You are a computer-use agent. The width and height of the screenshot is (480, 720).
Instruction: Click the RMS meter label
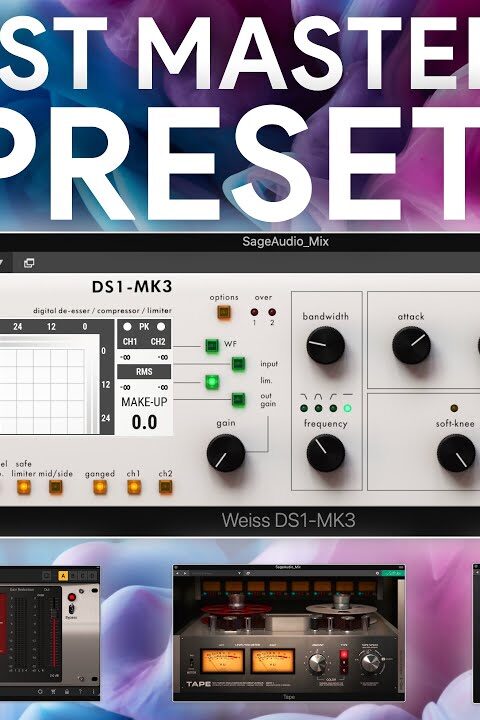(x=144, y=371)
